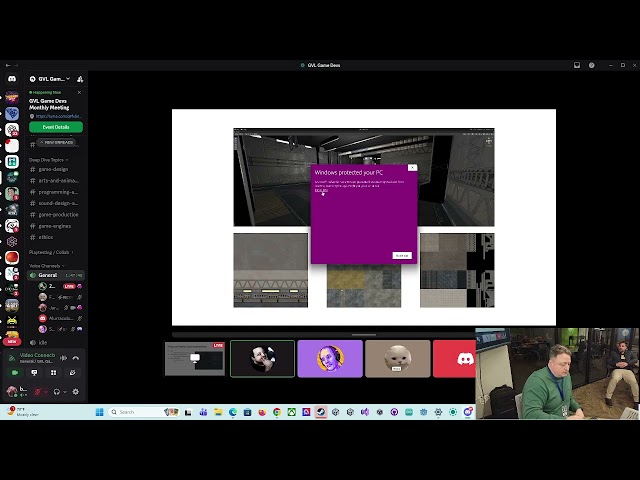640x480 pixels.
Task: Open the server with the 3D badge icon
Action: click(12, 130)
